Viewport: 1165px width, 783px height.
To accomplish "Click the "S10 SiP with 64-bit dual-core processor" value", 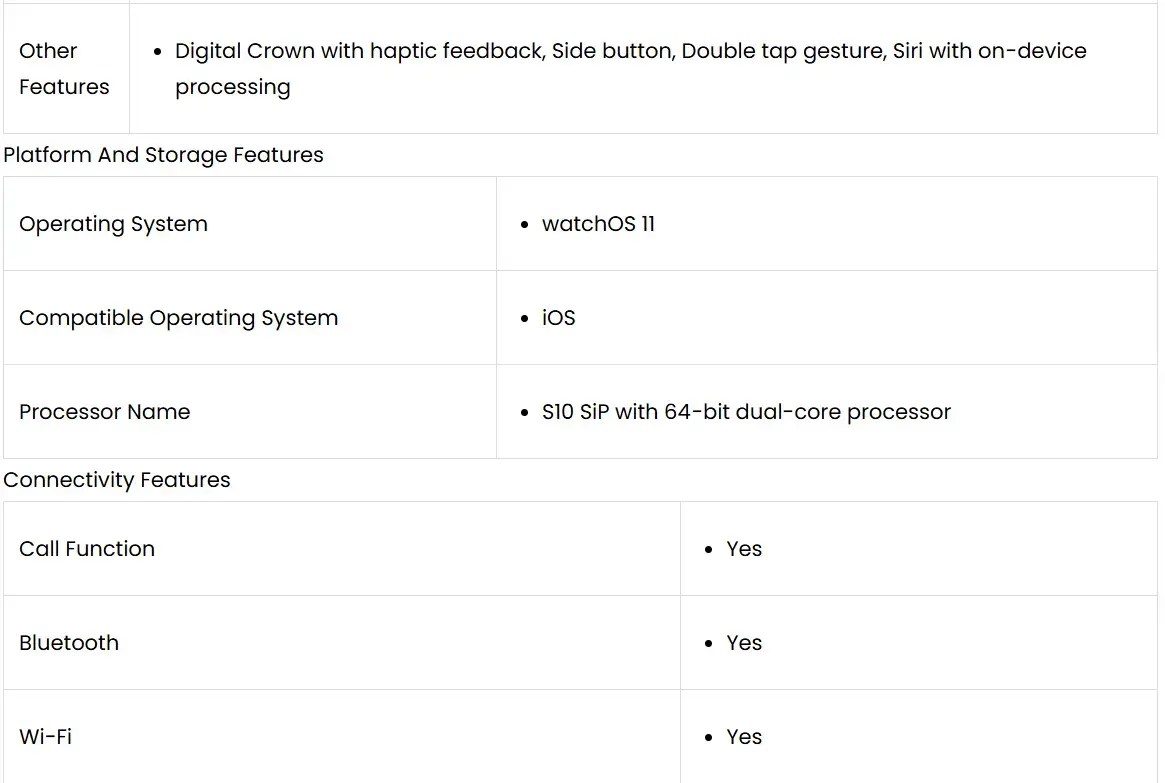I will click(x=746, y=412).
